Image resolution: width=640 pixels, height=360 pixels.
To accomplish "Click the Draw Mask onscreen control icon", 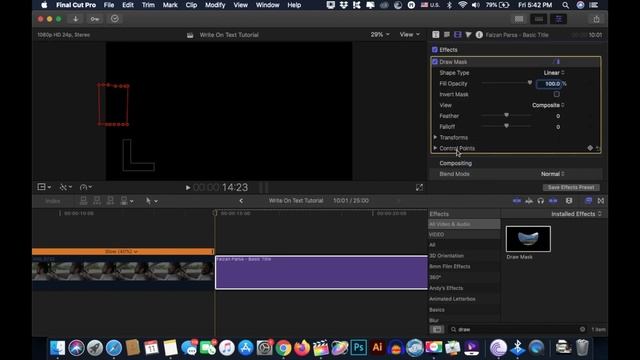I will (557, 62).
